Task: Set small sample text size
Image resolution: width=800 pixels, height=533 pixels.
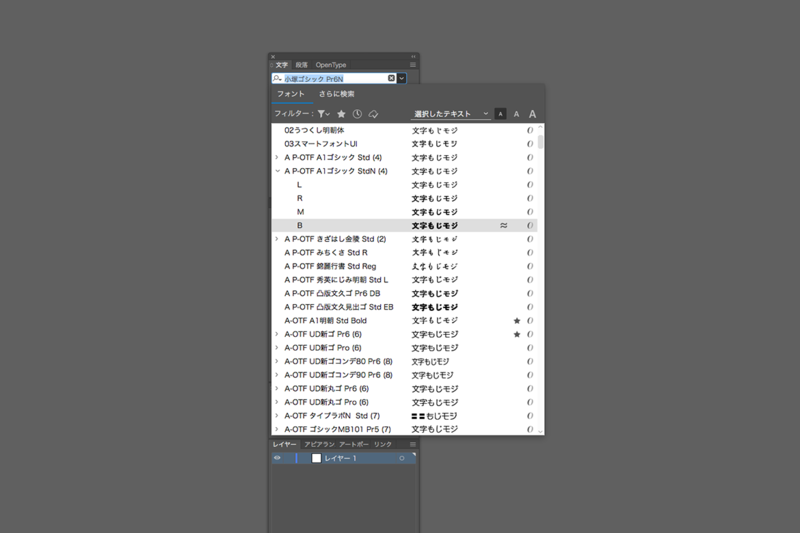Action: click(501, 114)
